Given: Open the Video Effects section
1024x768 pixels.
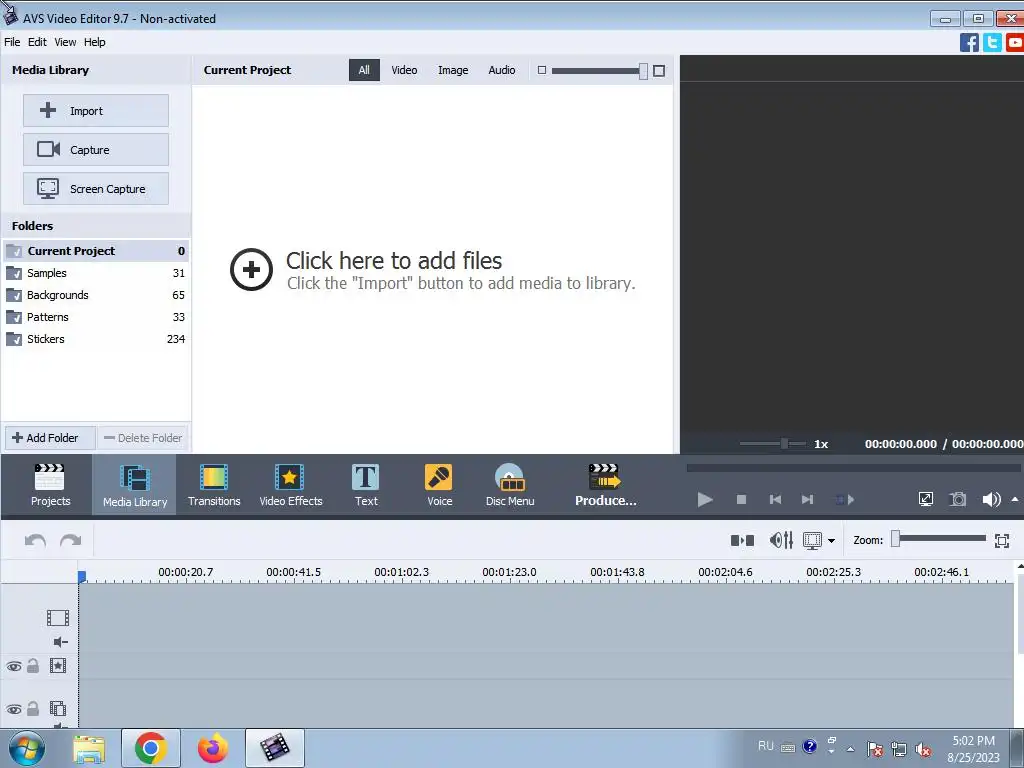Looking at the screenshot, I should coord(291,485).
